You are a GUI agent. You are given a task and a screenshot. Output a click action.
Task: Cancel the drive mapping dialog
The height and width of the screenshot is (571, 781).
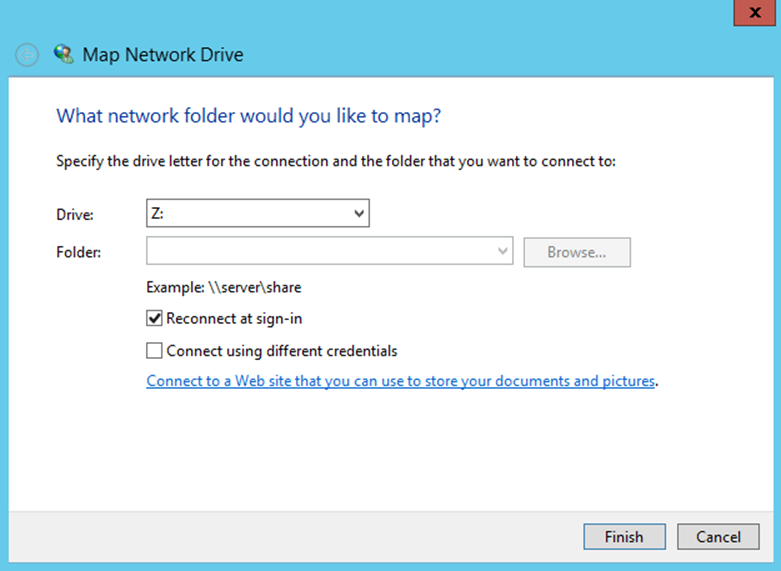point(718,537)
